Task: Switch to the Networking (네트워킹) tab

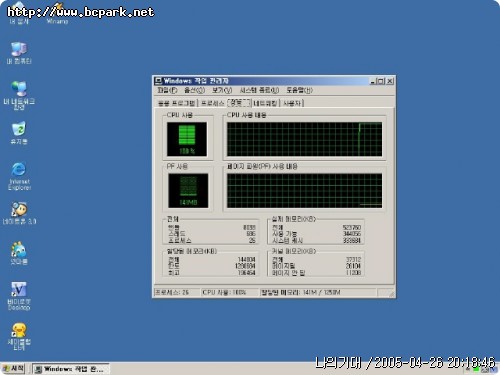Action: tap(265, 103)
